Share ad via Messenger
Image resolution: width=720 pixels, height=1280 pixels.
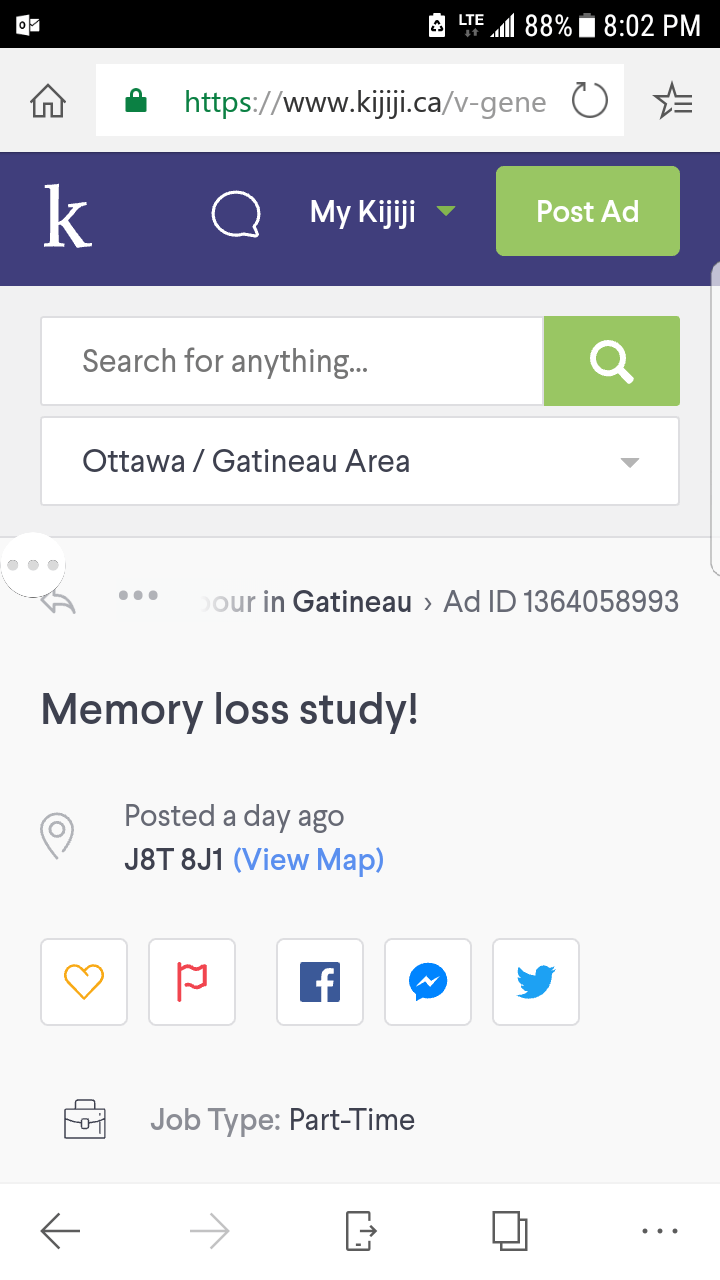(428, 982)
